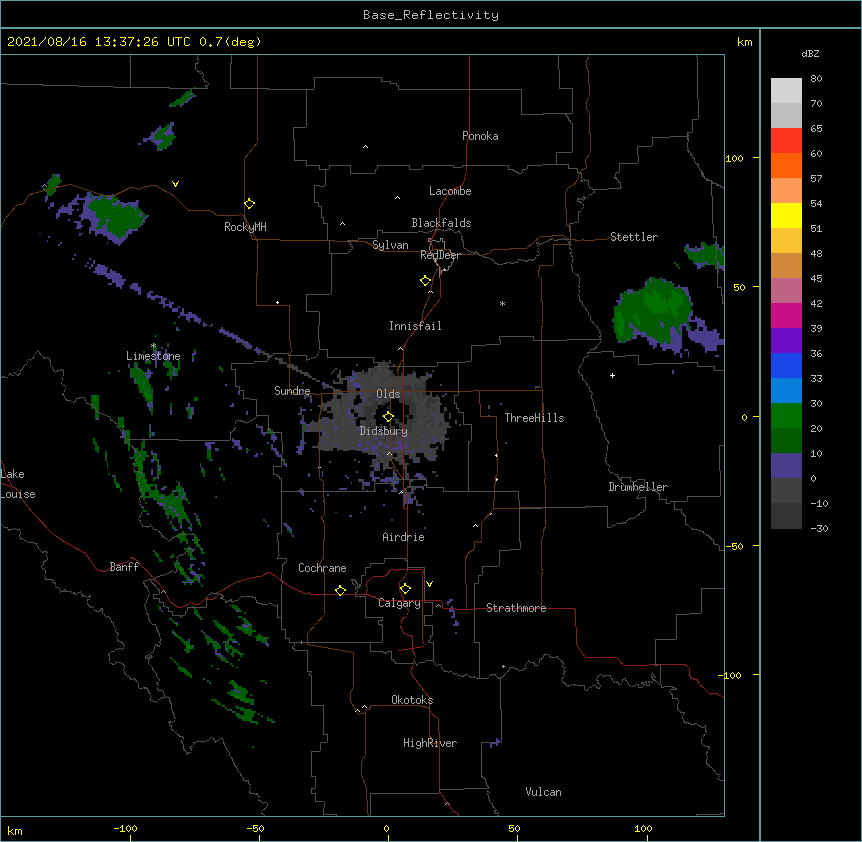This screenshot has height=842, width=862.
Task: Click the Limestone label
Action: click(153, 356)
